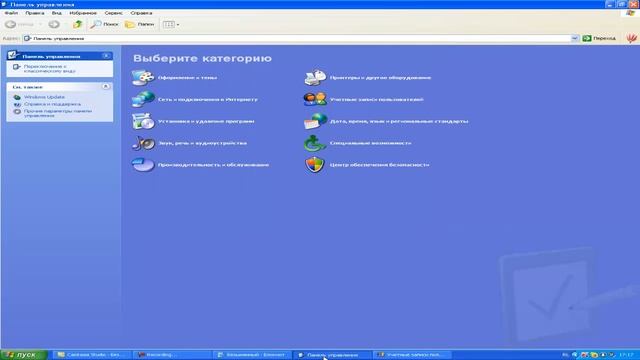The height and width of the screenshot is (360, 640).
Task: Click the Прочие параметры panel icon
Action: [x=17, y=111]
